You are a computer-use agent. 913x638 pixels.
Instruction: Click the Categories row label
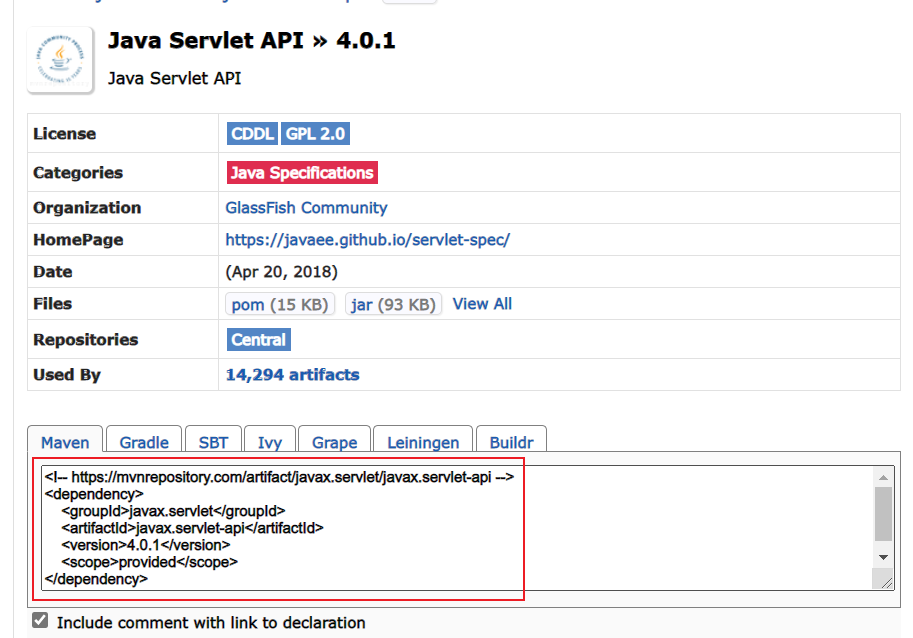(78, 173)
